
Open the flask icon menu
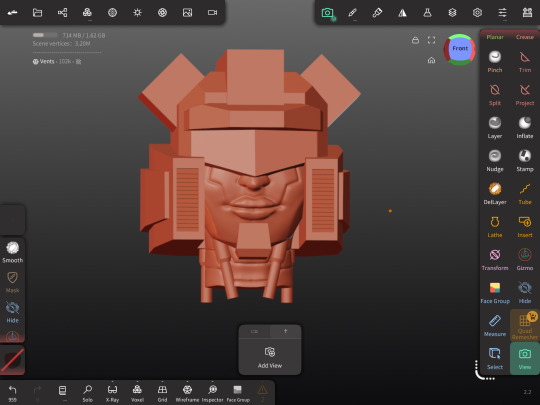tap(427, 13)
